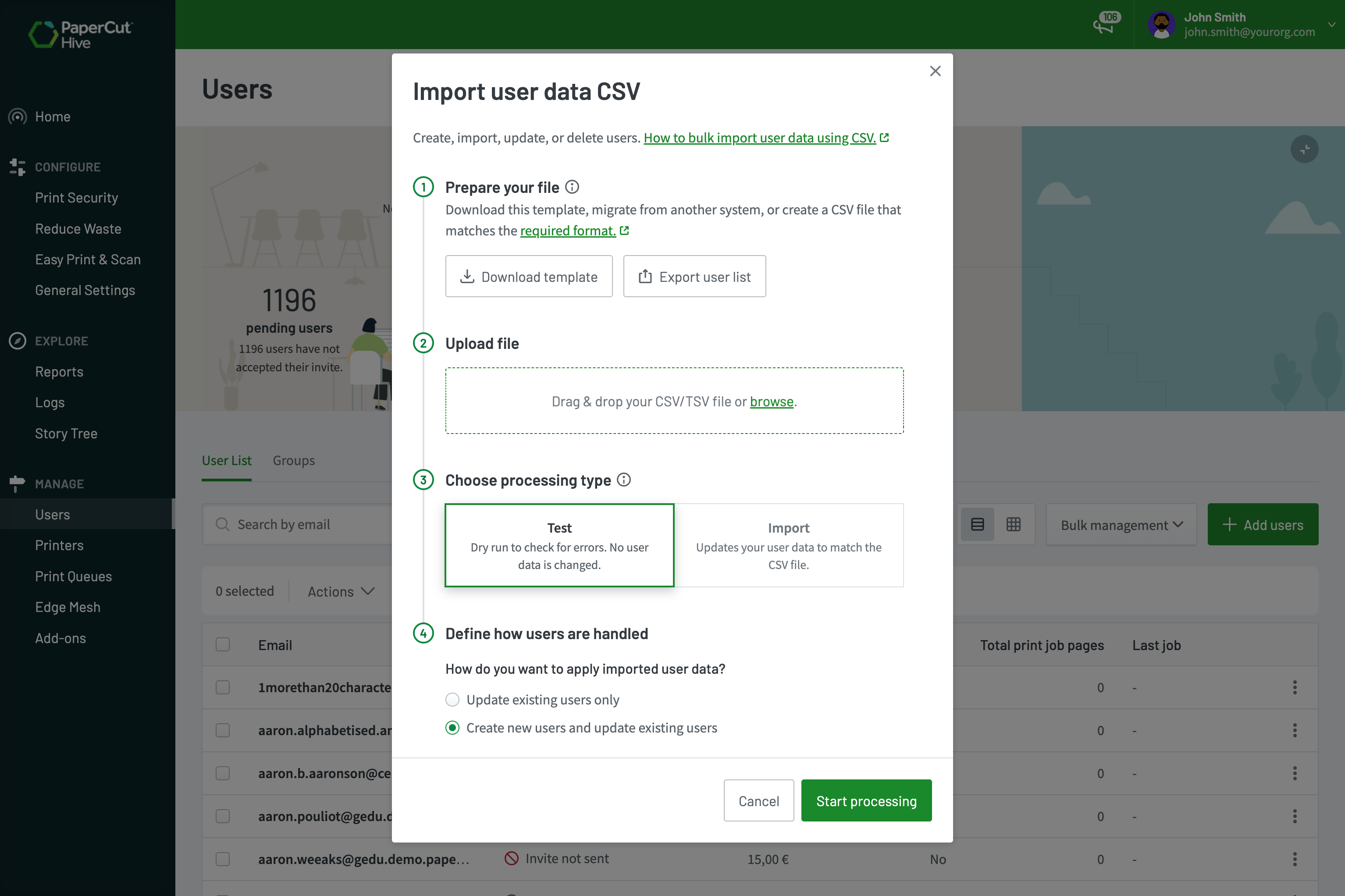Open the three-dot menu for first user row
This screenshot has width=1345, height=896.
point(1295,687)
